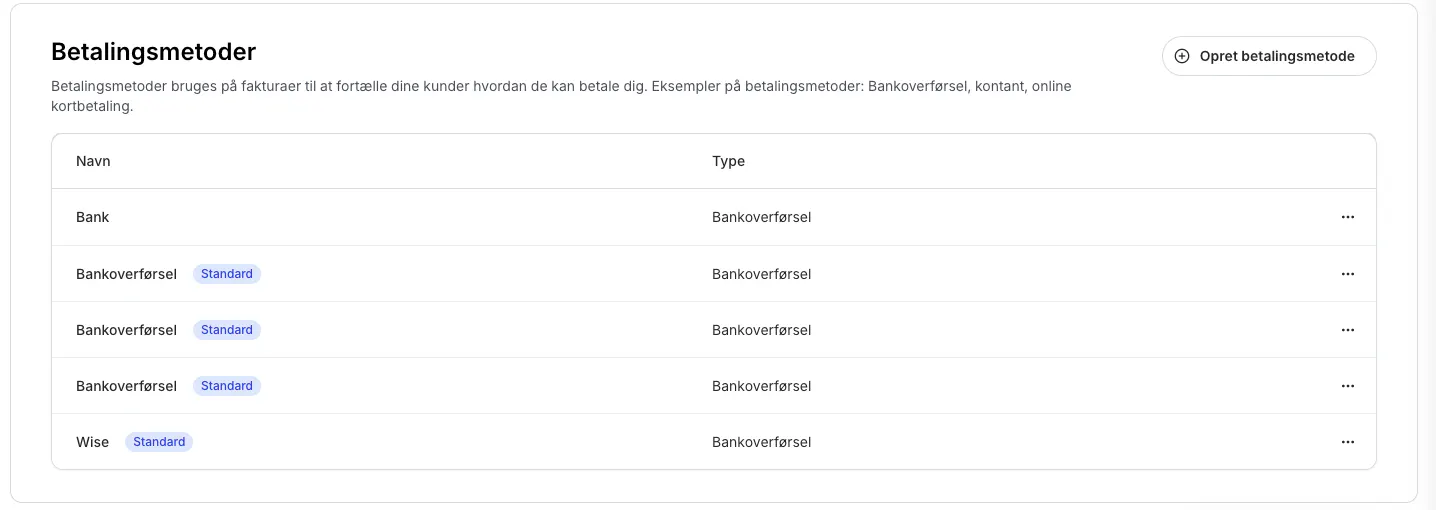Open the options menu for the Bank row

coord(1347,217)
